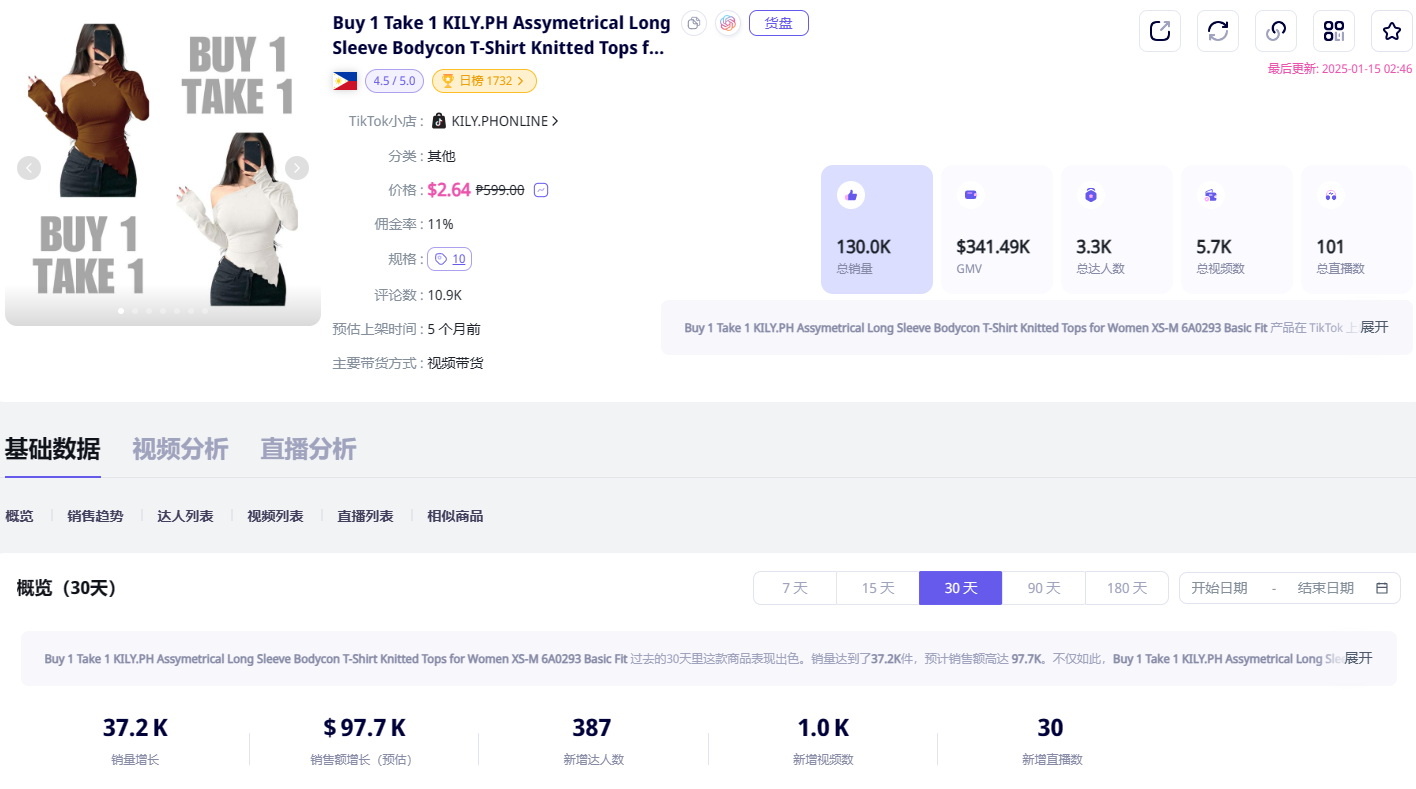The height and width of the screenshot is (789, 1416).
Task: Open the KILY.PHONLINE shop link
Action: 500,121
